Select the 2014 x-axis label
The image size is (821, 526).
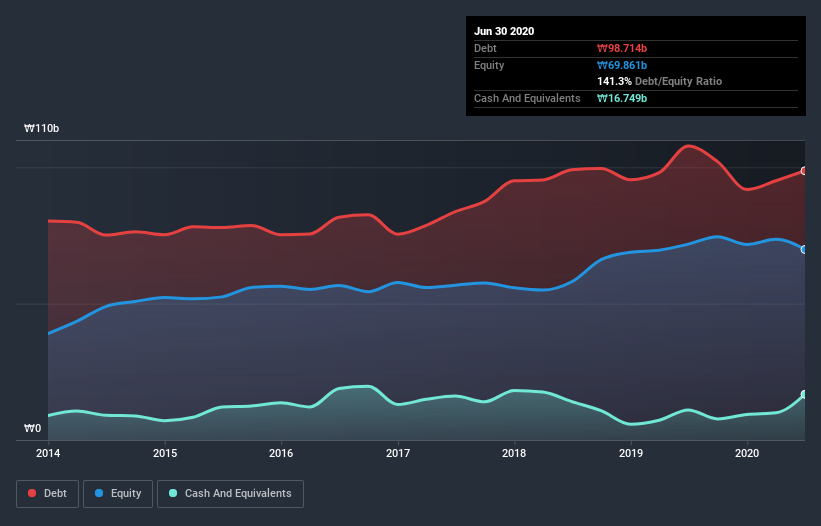48,453
